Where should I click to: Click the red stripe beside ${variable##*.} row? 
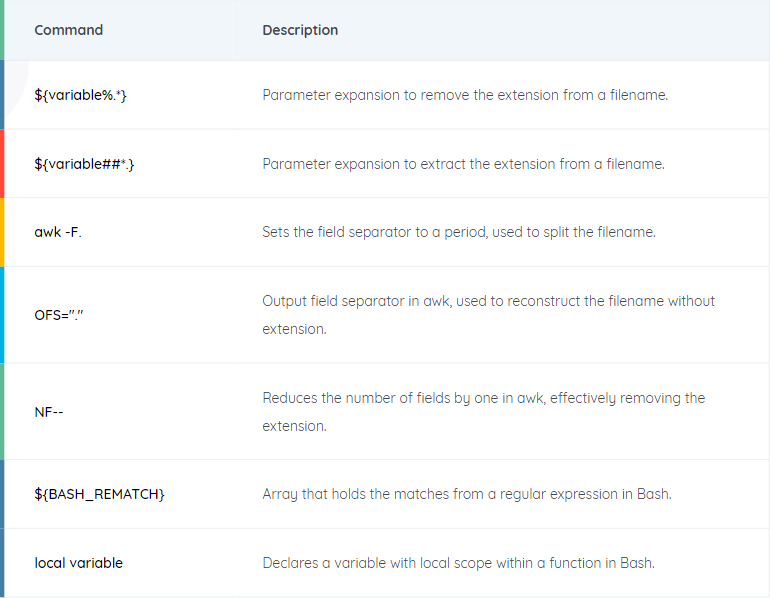pyautogui.click(x=2, y=163)
